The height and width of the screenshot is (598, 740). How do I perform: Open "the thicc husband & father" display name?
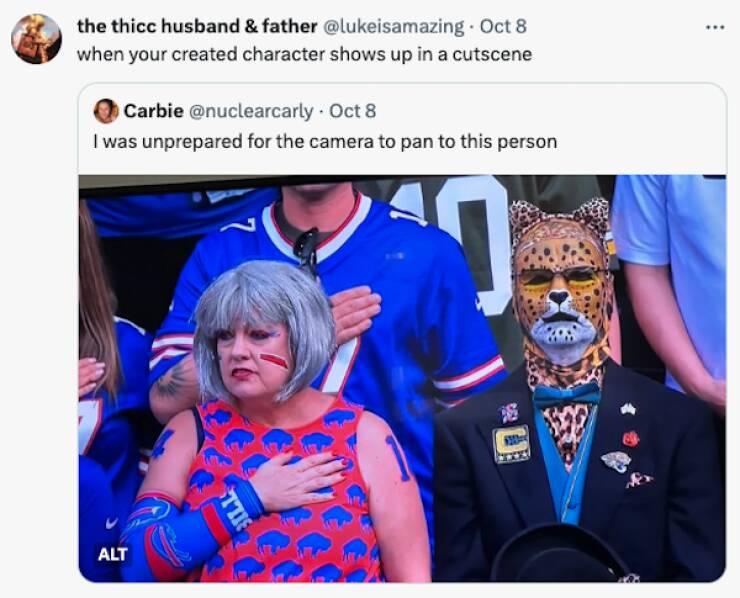click(x=197, y=26)
